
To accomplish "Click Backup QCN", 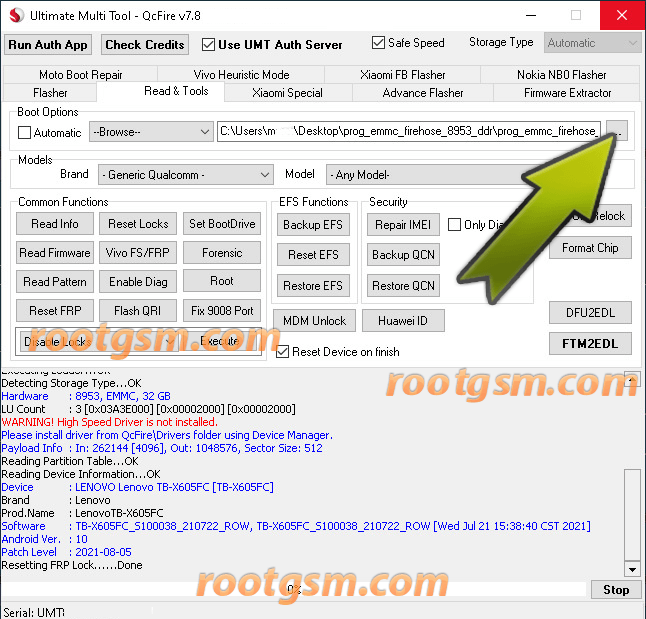I will point(403,255).
